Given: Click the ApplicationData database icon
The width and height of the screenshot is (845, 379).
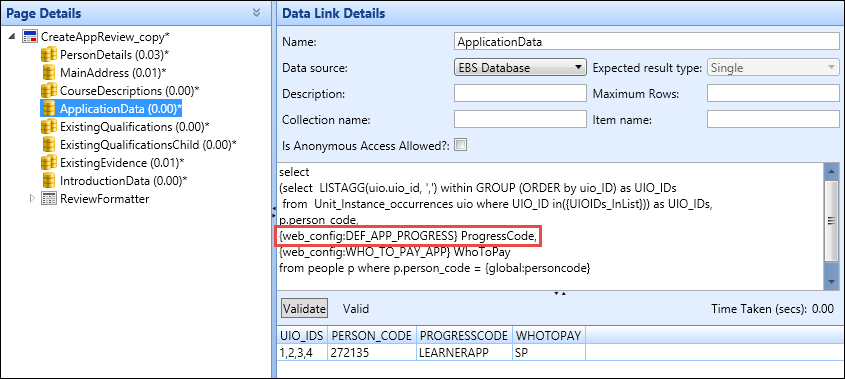Looking at the screenshot, I should [x=49, y=108].
